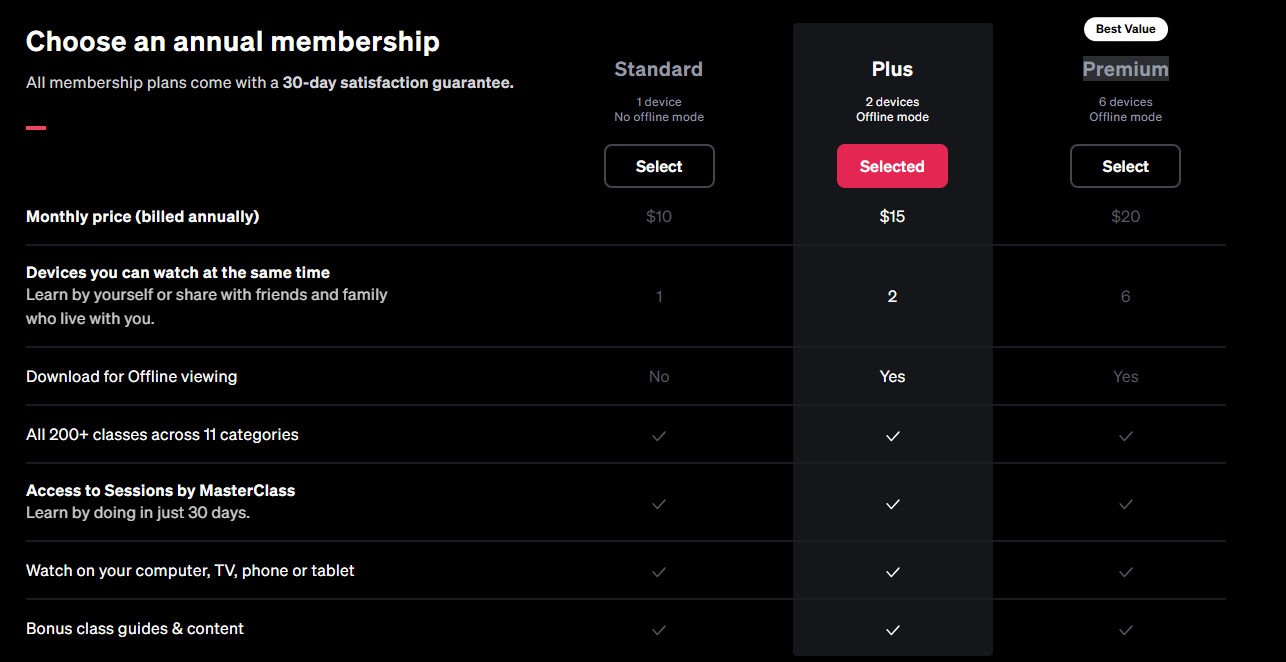Screen dimensions: 1286x662
Task: Click Standard checkmark for Bonus class guides
Action: pos(659,630)
